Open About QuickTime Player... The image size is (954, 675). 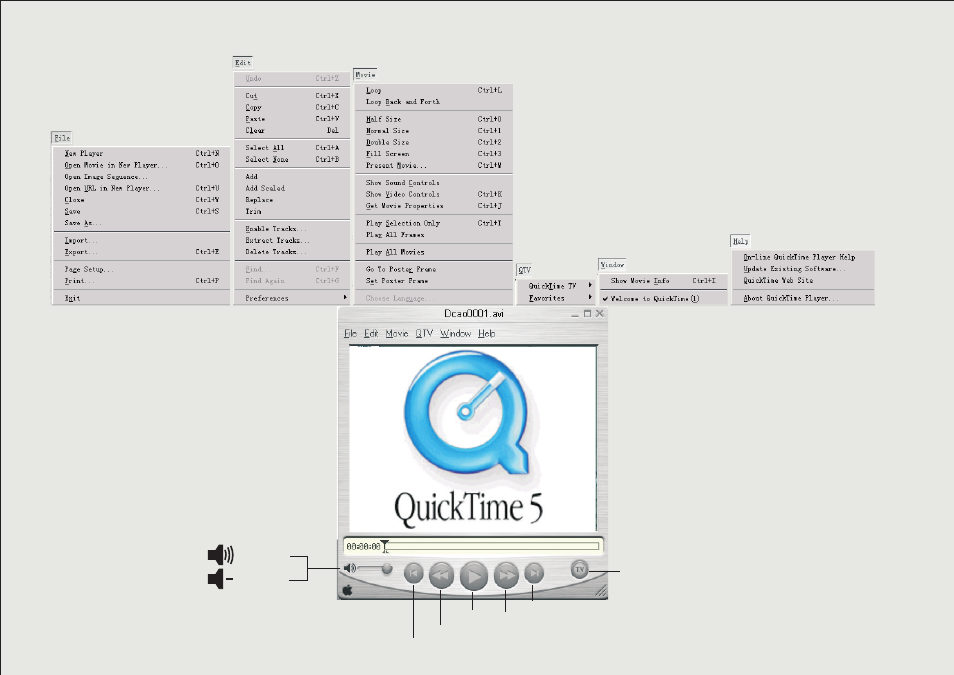click(x=803, y=298)
